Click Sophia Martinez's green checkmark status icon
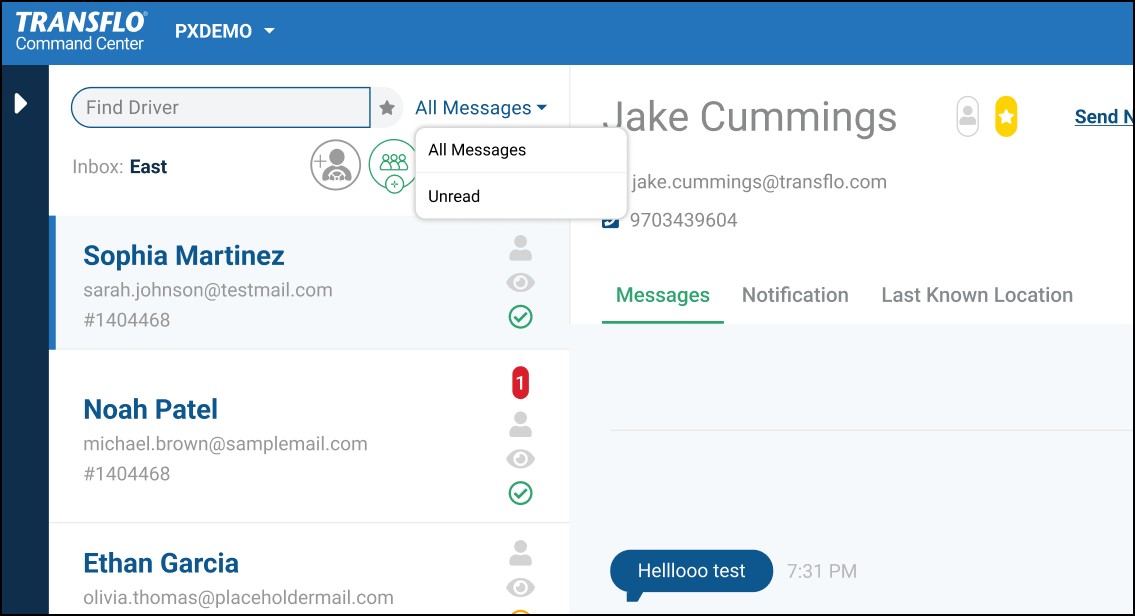Image resolution: width=1135 pixels, height=616 pixels. [520, 317]
